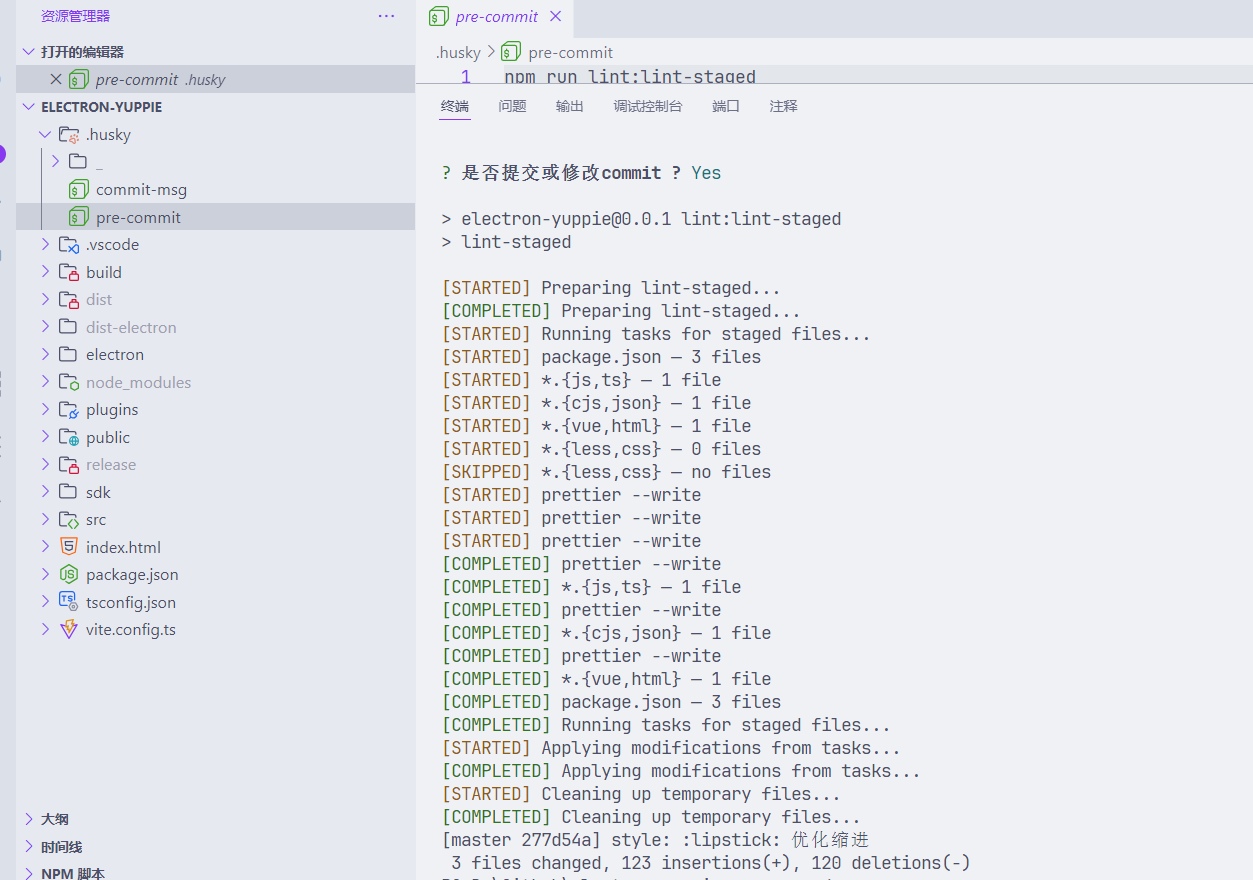Image resolution: width=1253 pixels, height=880 pixels.
Task: Click the vite.config.ts Vite icon
Action: [68, 629]
